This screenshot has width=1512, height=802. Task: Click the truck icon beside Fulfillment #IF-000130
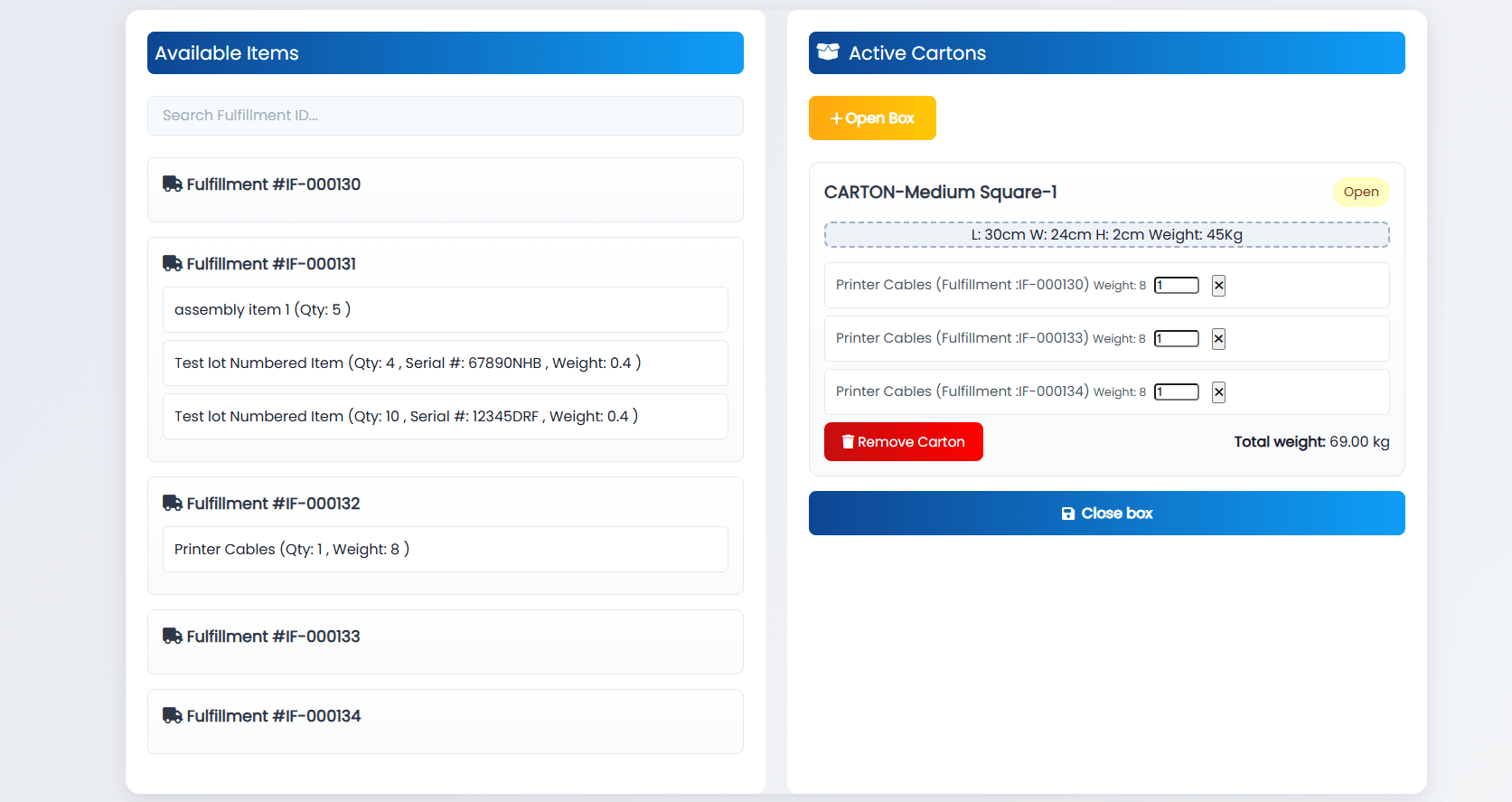pos(172,184)
